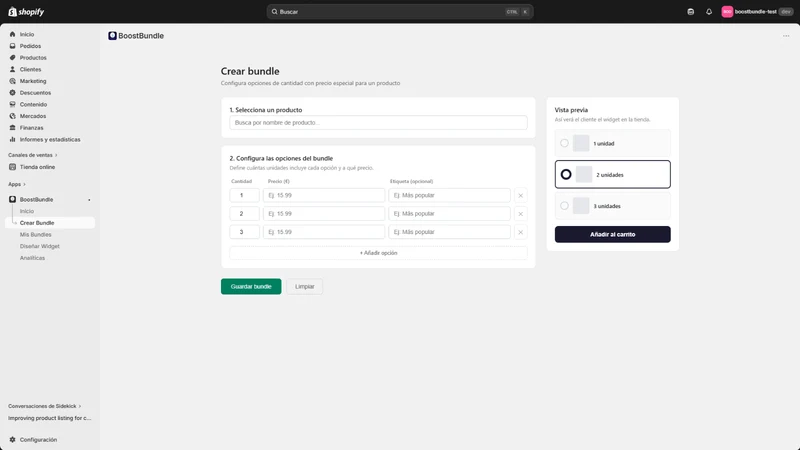Open the Inicio home icon in sidebar
The height and width of the screenshot is (450, 800).
(x=12, y=34)
